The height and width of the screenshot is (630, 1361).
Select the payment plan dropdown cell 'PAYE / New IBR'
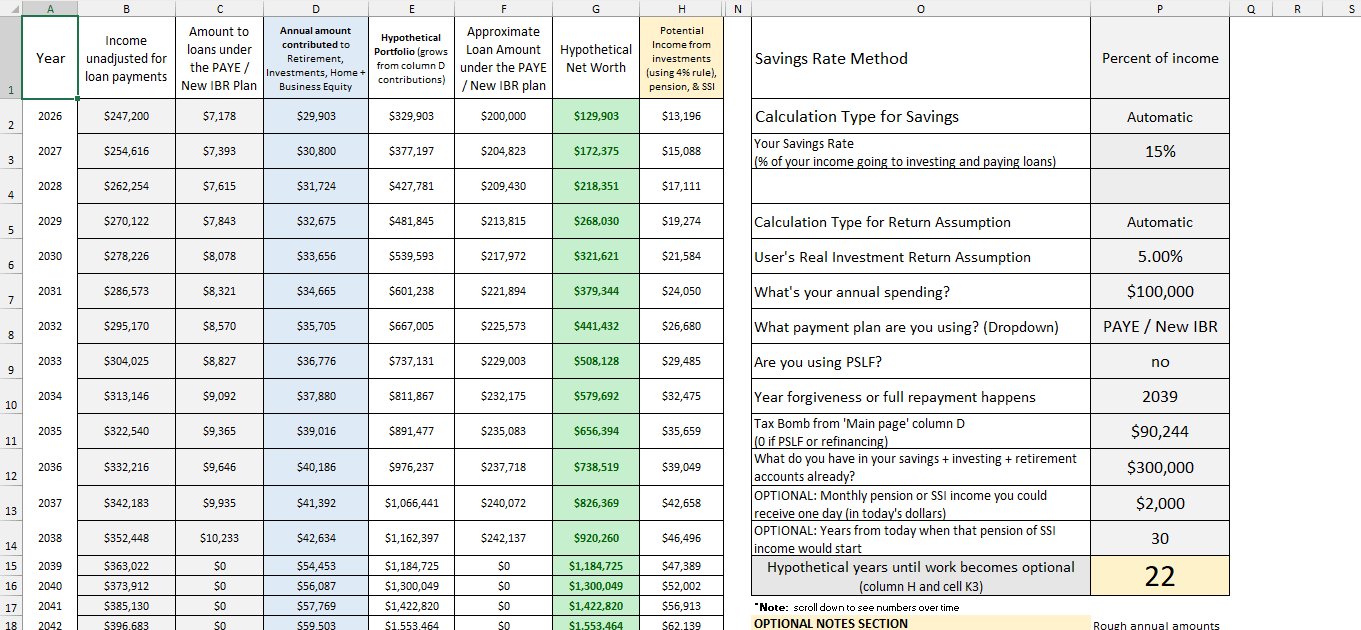pos(1159,327)
